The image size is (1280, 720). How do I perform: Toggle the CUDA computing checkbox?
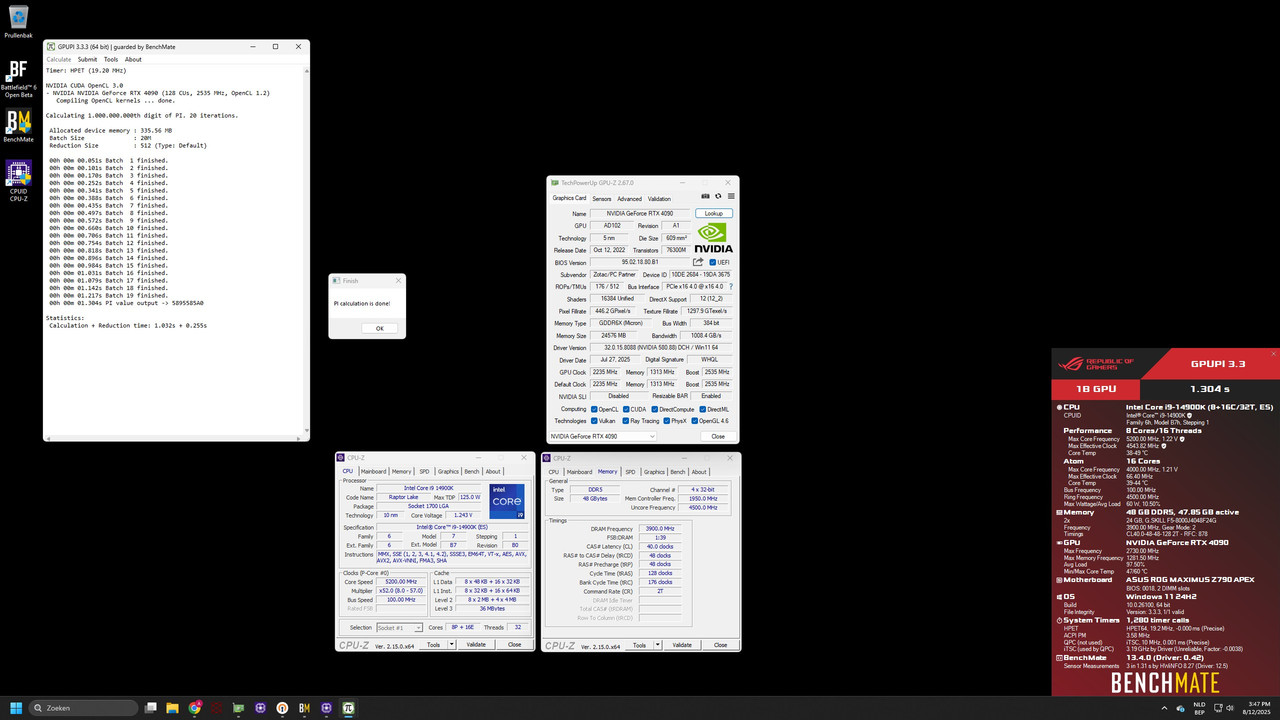625,409
